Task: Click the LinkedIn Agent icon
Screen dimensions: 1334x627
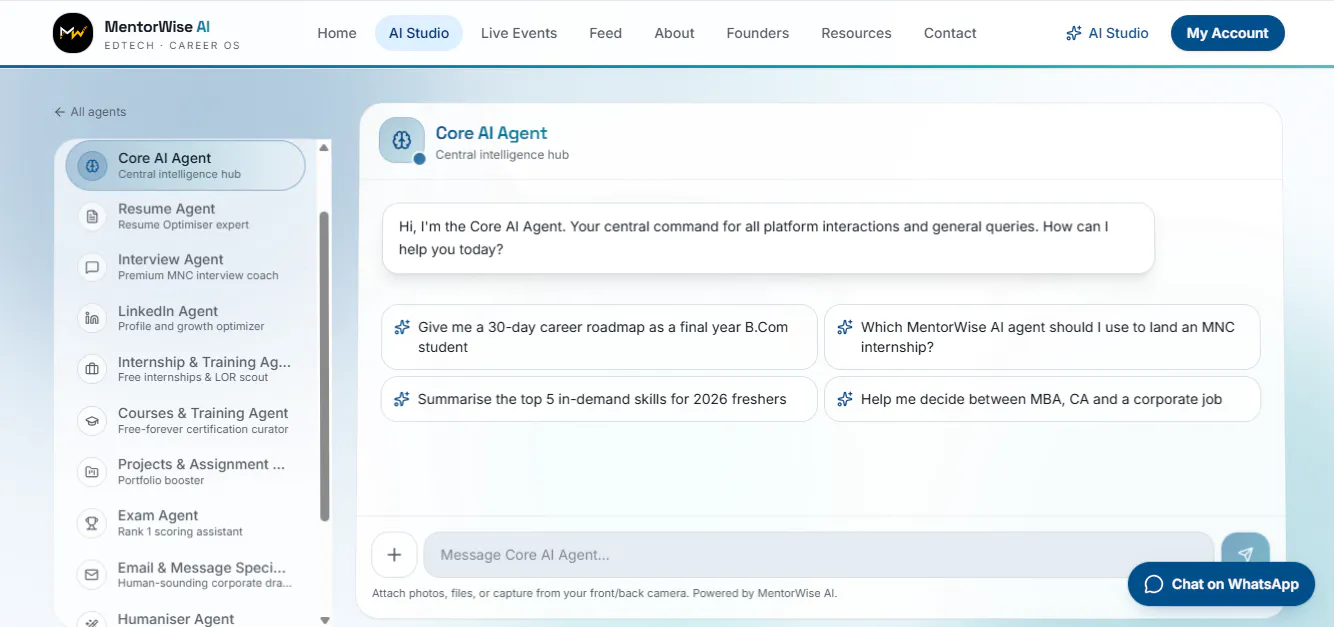Action: (92, 318)
